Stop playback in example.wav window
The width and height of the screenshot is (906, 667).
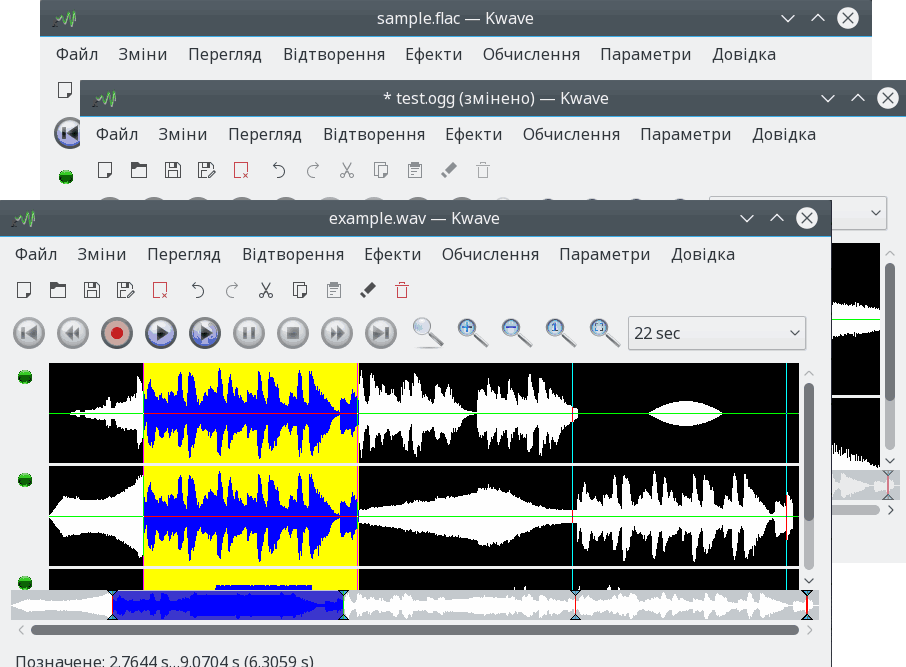coord(293,333)
